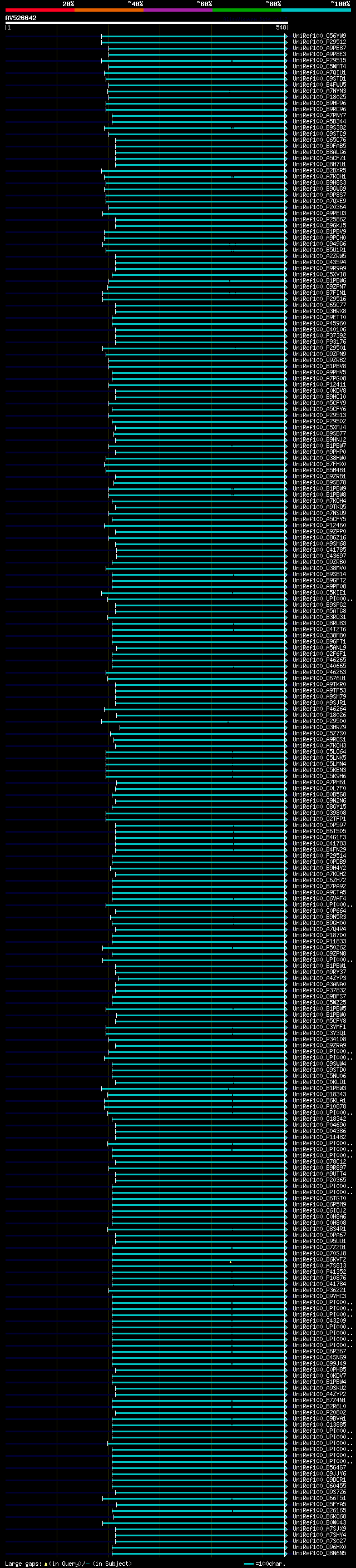Image resolution: width=356 pixels, height=1568 pixels.
Task: Open hit UniRef100_P29512
Action: 319,42
